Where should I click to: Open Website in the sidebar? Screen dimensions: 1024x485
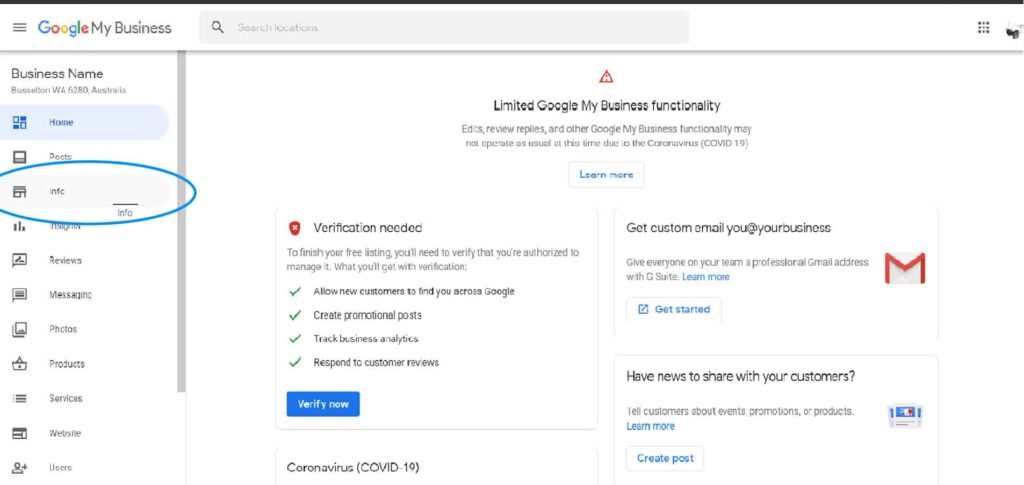click(x=84, y=433)
